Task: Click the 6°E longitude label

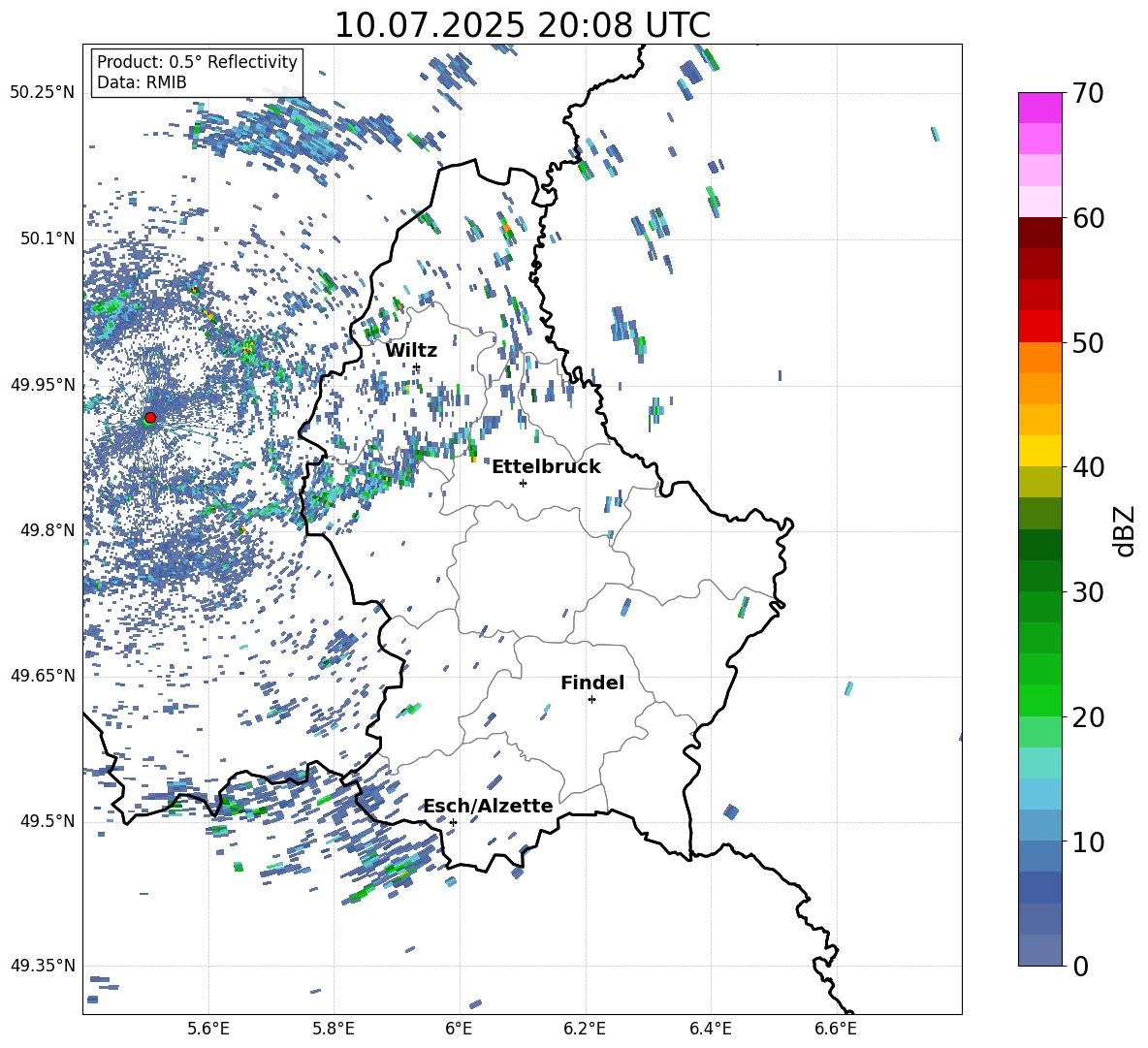Action: click(459, 1029)
